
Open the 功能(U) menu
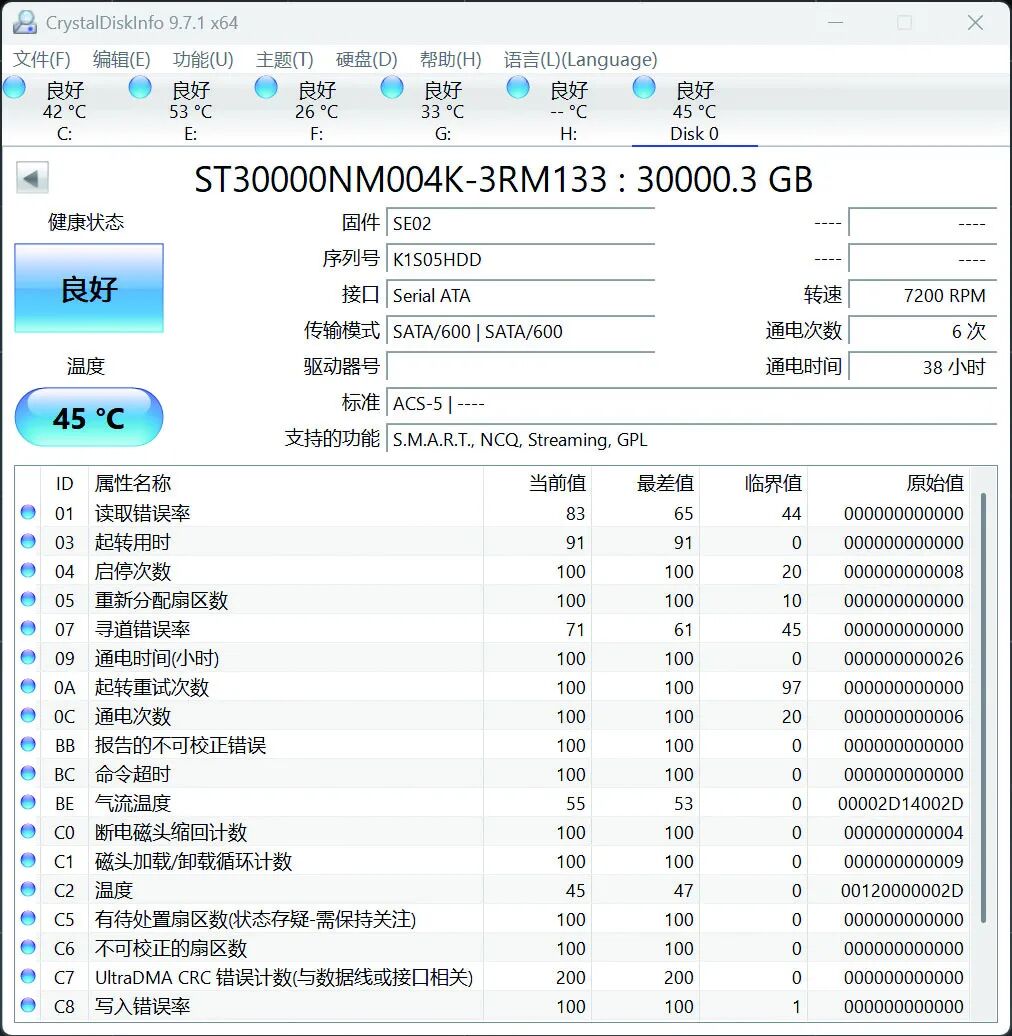coord(203,60)
